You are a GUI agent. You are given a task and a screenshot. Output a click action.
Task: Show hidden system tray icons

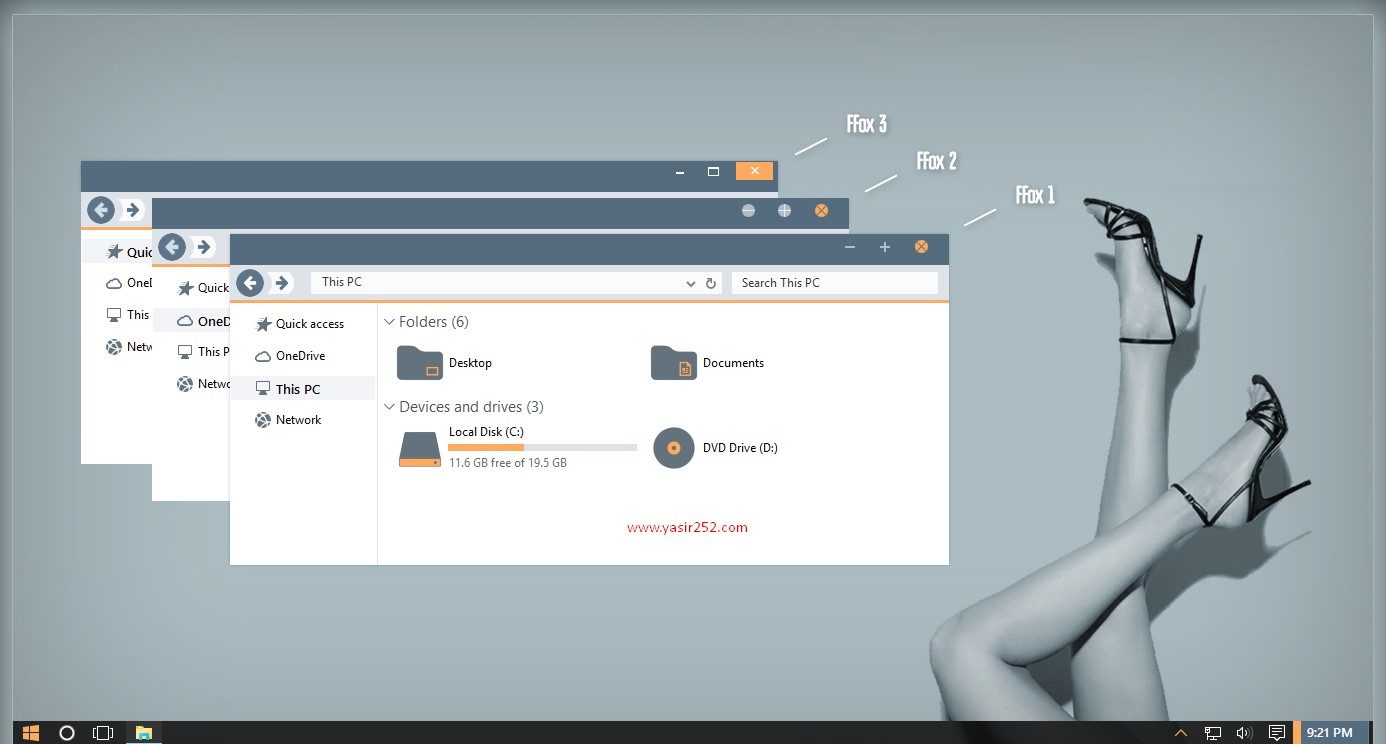click(1181, 733)
